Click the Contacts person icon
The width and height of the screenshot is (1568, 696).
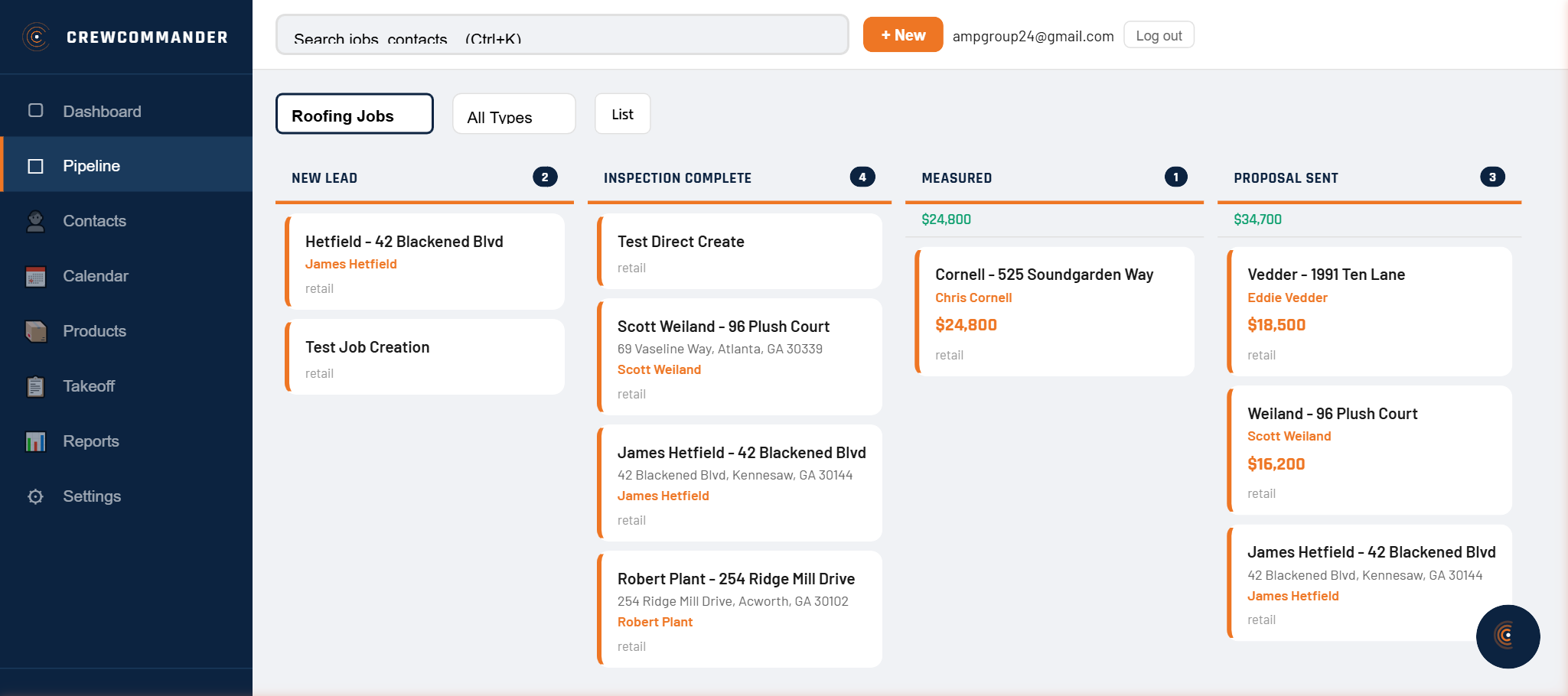coord(36,221)
